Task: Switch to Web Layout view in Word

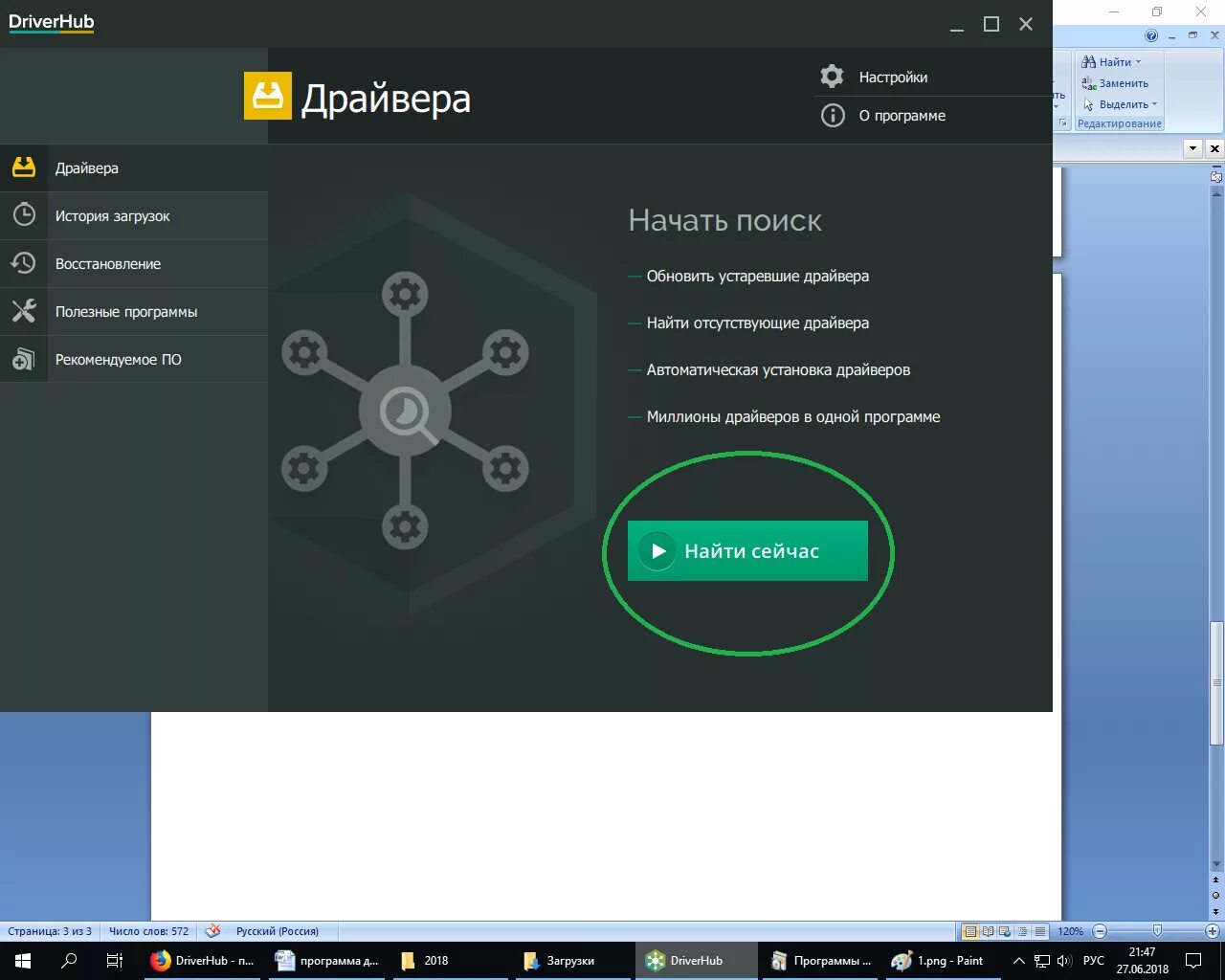Action: pyautogui.click(x=1005, y=931)
